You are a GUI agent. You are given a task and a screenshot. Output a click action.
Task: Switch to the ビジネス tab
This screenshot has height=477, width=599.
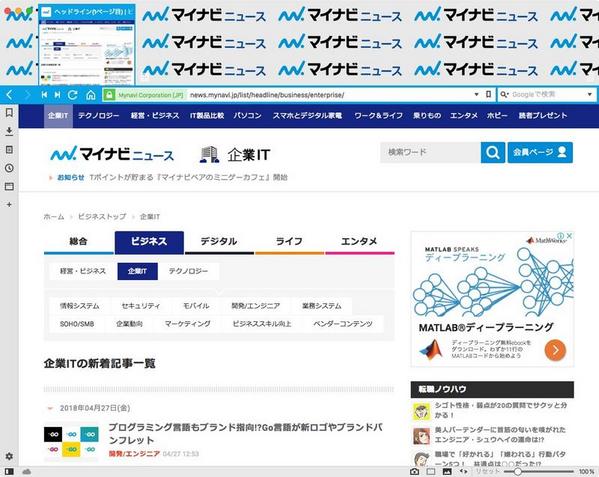coord(149,242)
